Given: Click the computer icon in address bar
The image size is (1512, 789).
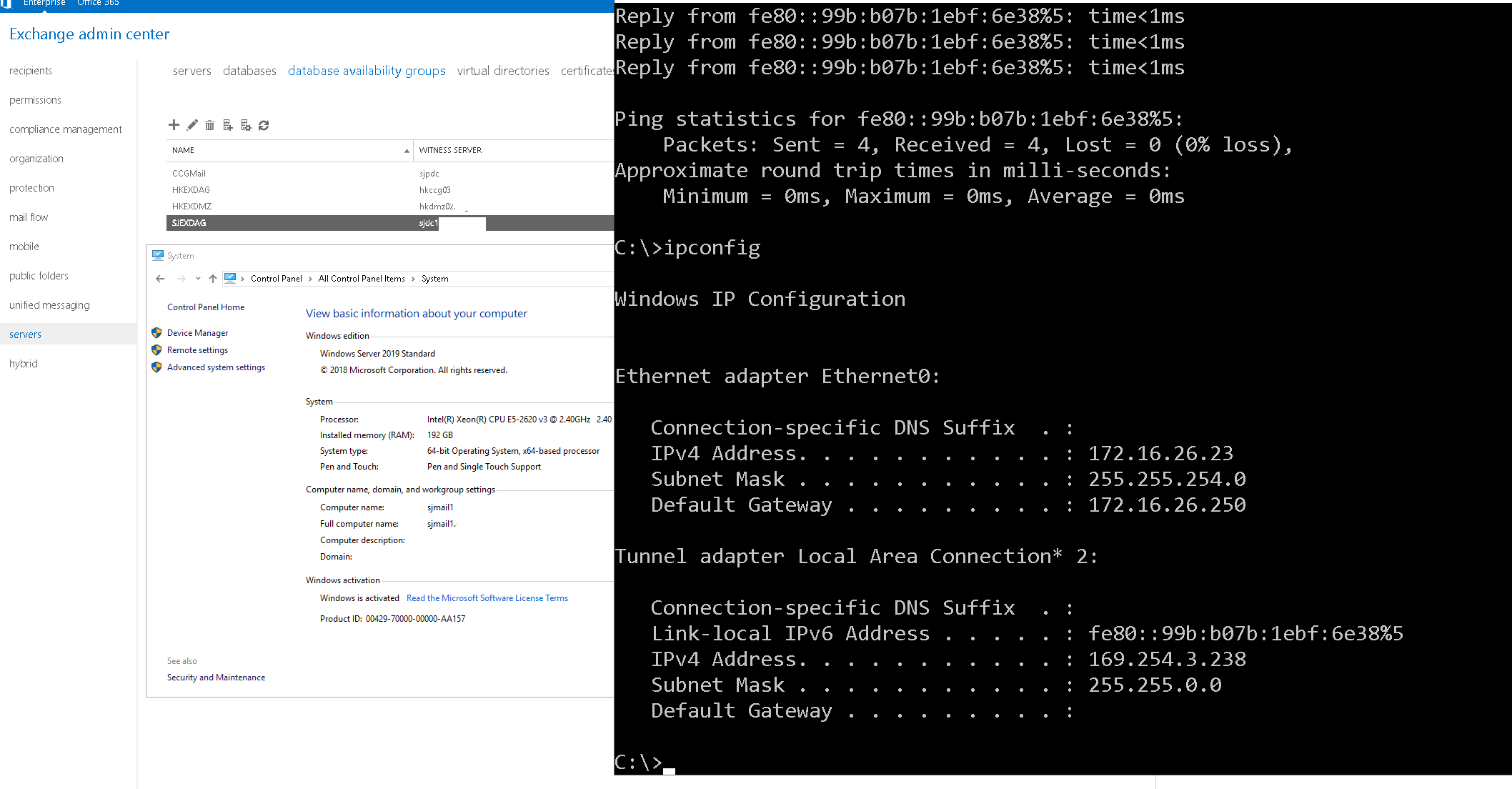Looking at the screenshot, I should click(230, 278).
